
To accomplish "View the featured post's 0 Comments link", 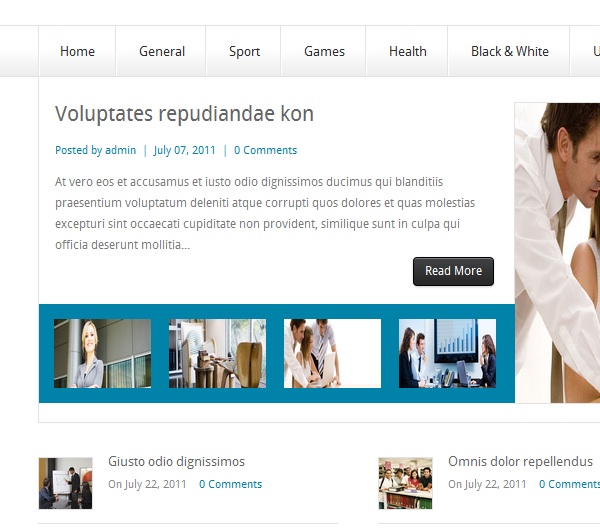I will [266, 150].
